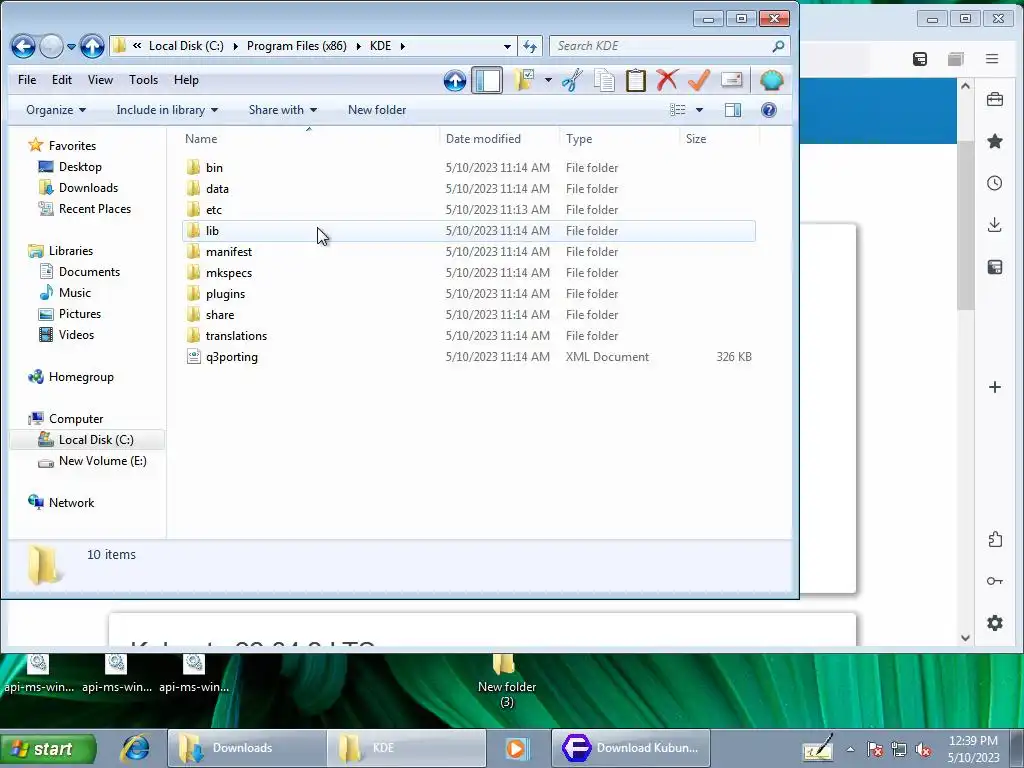Open the Help menu

coord(186,80)
